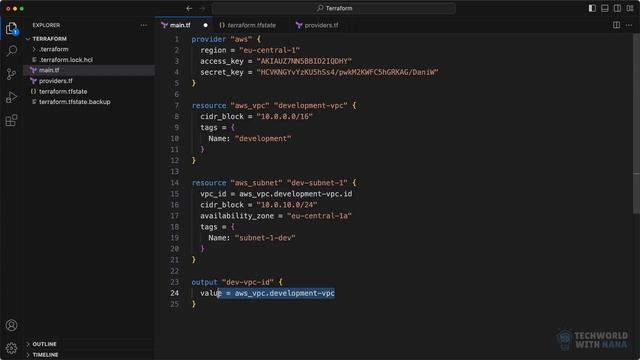640x360 pixels.
Task: Click "development-vpc" on line 7
Action: pos(311,105)
